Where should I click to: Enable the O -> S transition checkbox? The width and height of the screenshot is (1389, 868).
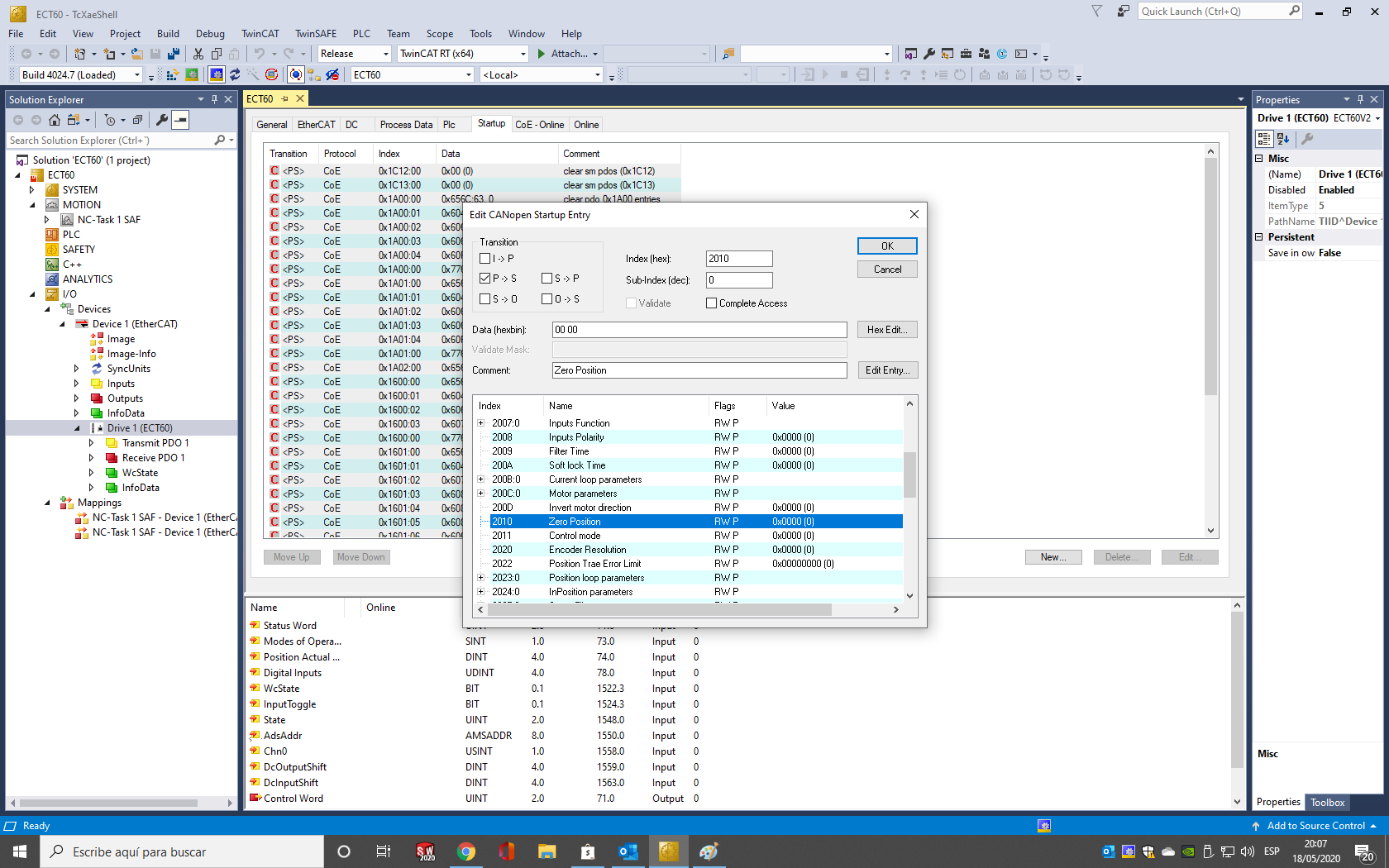coord(547,299)
